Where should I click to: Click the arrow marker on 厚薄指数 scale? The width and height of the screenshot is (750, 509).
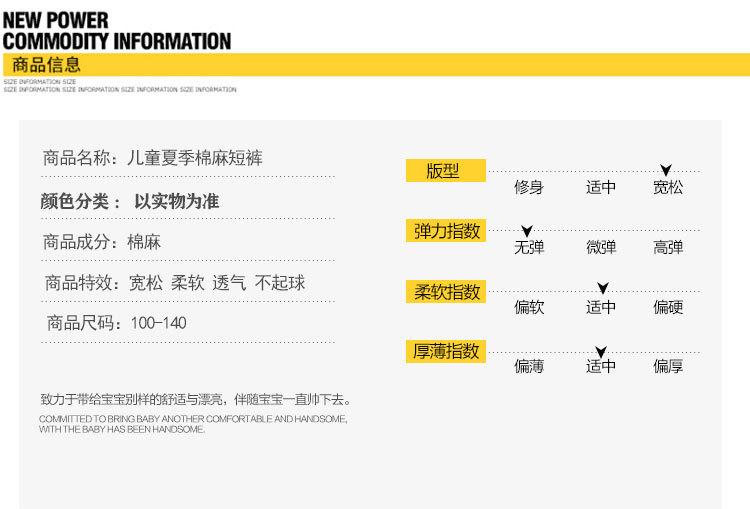[601, 352]
